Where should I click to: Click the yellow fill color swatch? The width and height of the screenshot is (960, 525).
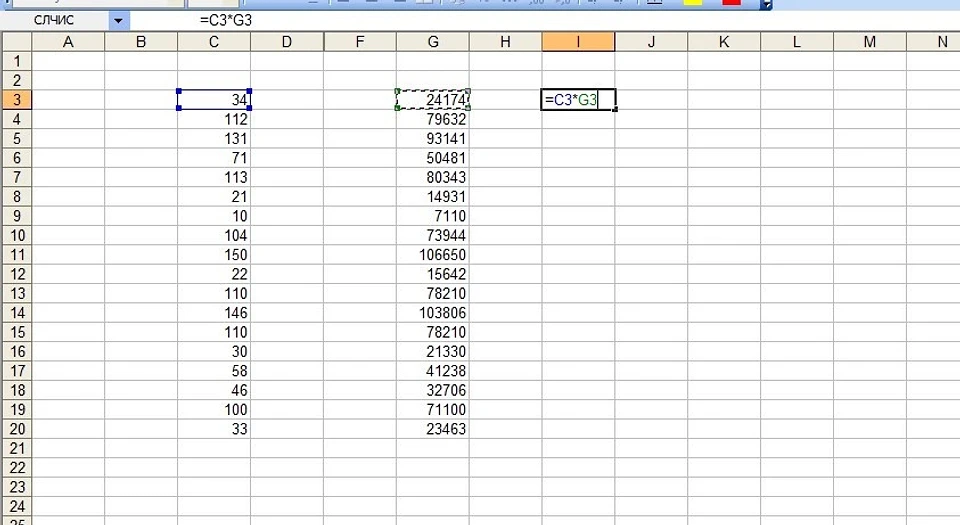690,3
